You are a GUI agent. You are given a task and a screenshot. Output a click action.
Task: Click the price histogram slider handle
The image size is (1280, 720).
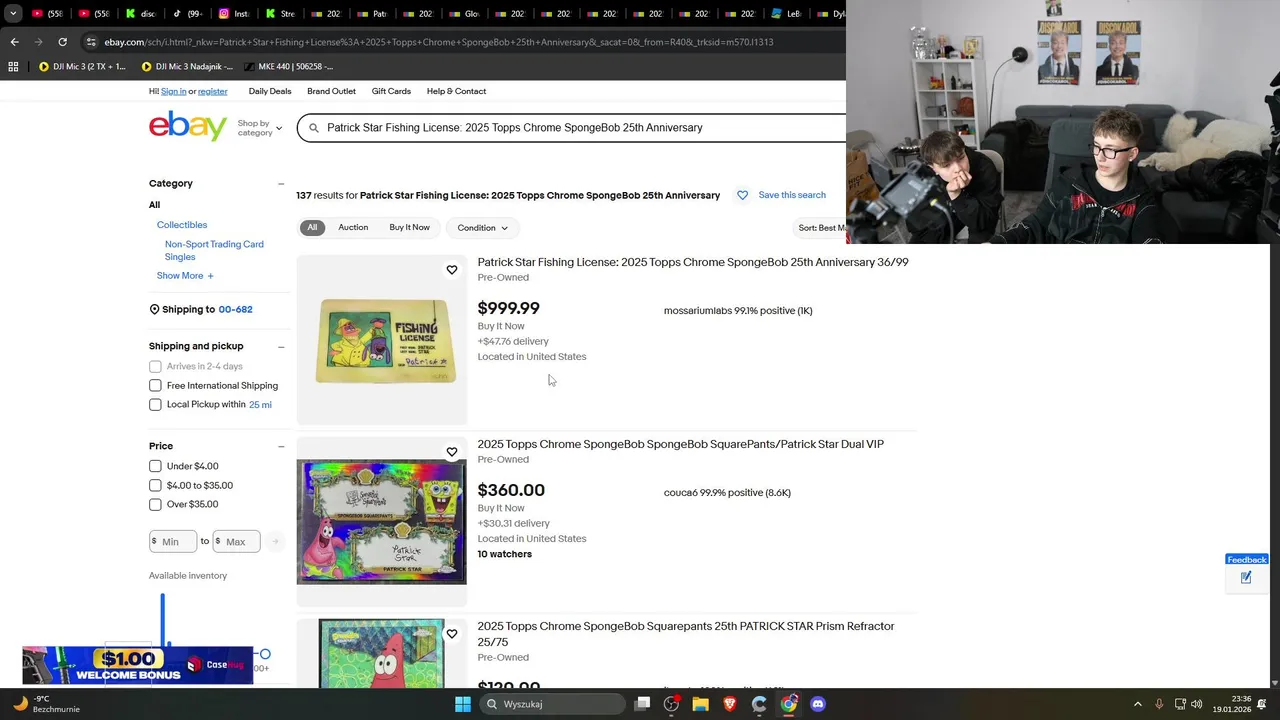coord(265,654)
